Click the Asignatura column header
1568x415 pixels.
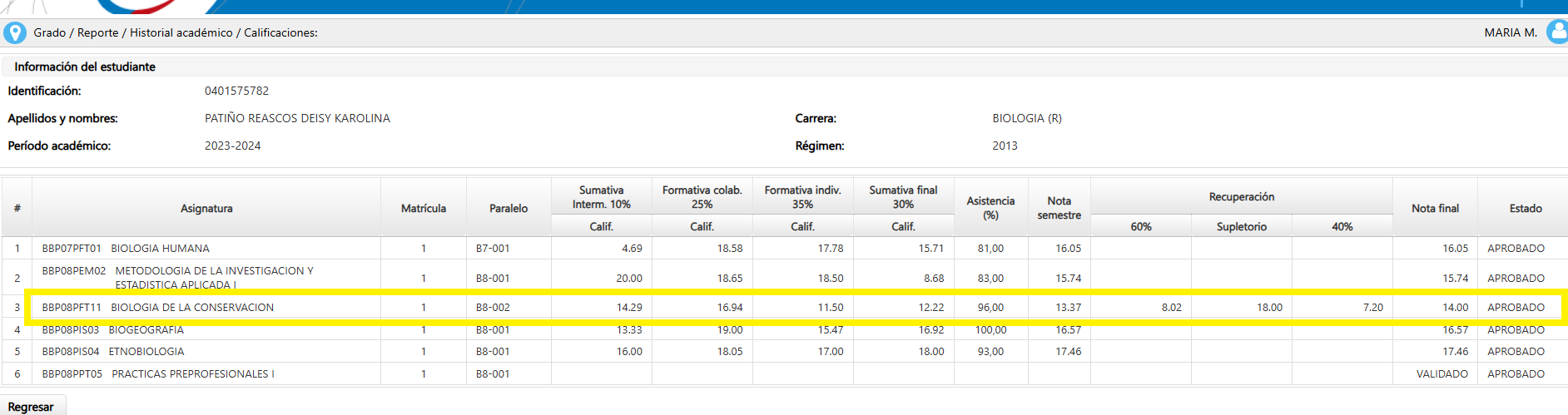pyautogui.click(x=206, y=208)
